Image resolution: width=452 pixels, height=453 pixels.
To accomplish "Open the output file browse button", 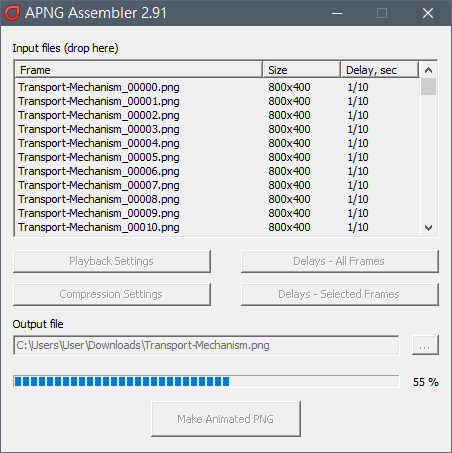I will (x=425, y=345).
